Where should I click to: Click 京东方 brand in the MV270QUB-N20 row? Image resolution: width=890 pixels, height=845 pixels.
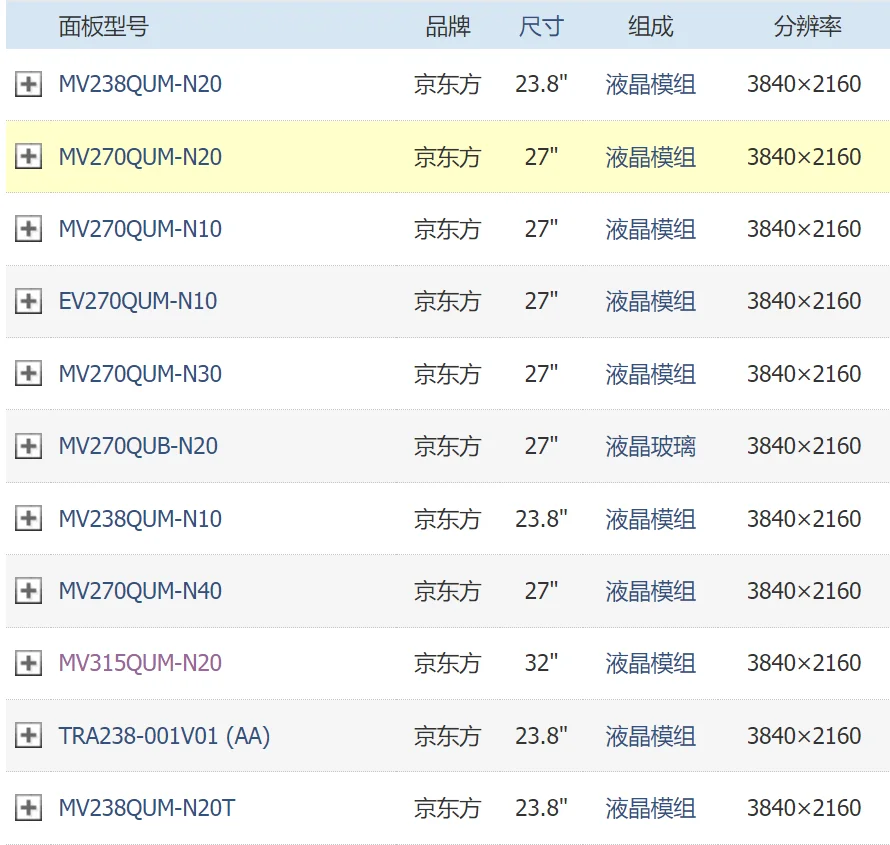pyautogui.click(x=447, y=447)
